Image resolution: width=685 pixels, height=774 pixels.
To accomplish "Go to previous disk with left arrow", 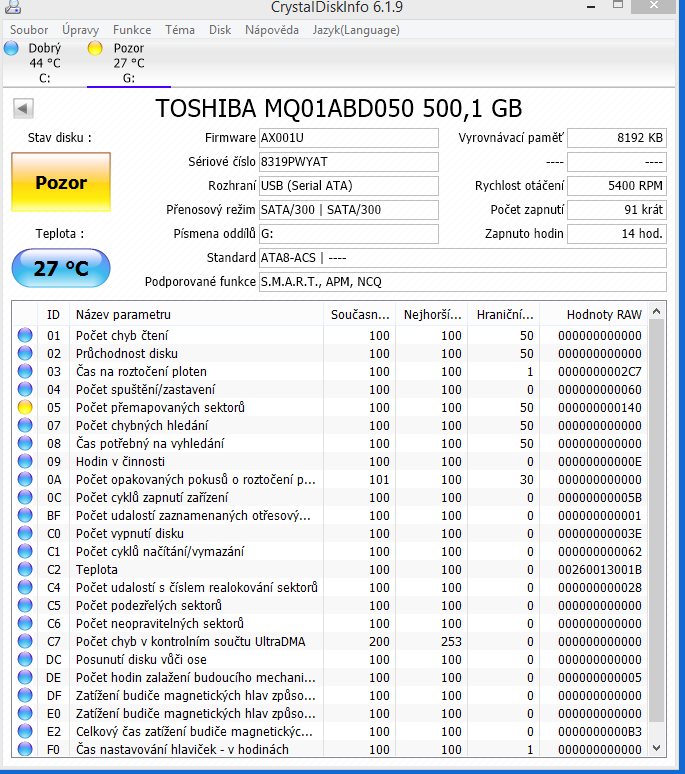I will point(23,109).
